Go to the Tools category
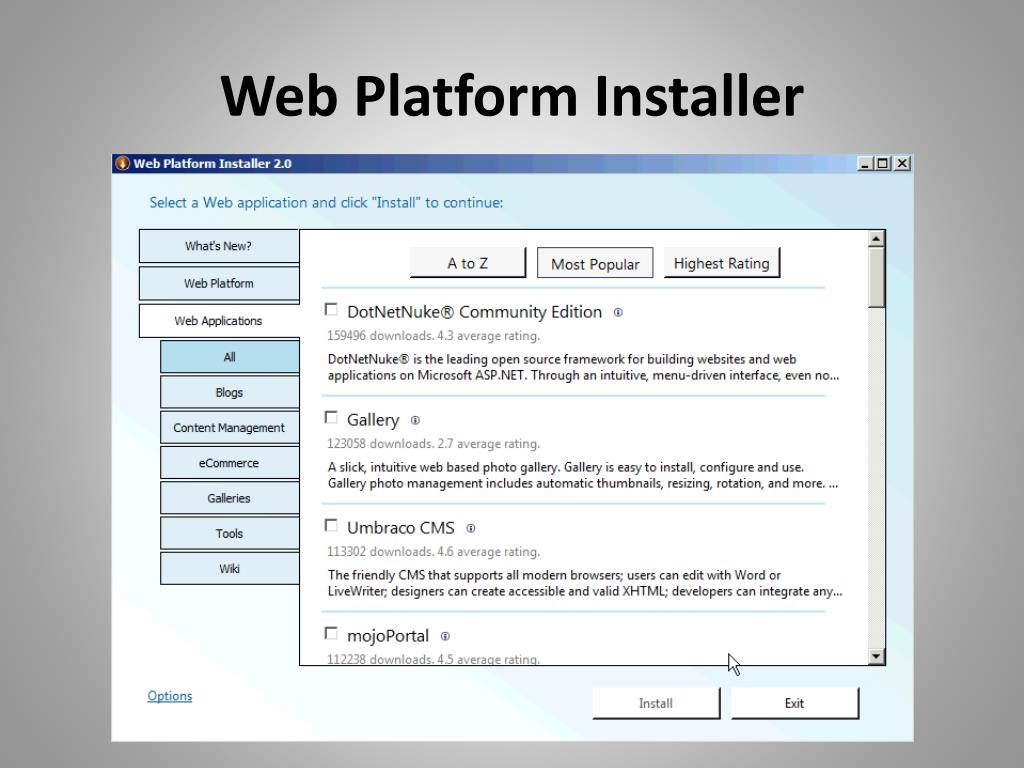The width and height of the screenshot is (1024, 768). [229, 534]
